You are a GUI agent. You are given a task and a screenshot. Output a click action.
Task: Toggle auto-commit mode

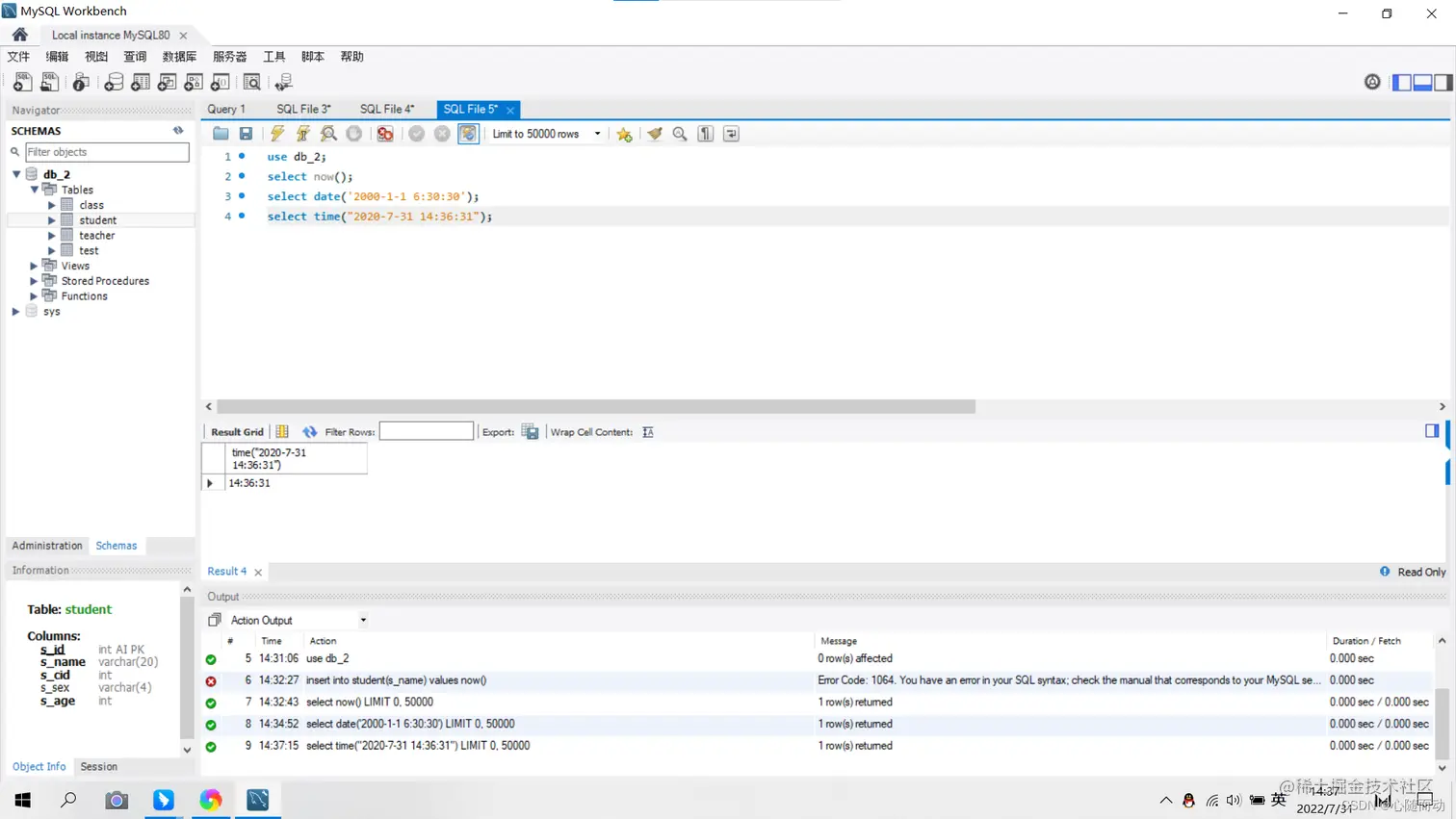click(x=468, y=134)
